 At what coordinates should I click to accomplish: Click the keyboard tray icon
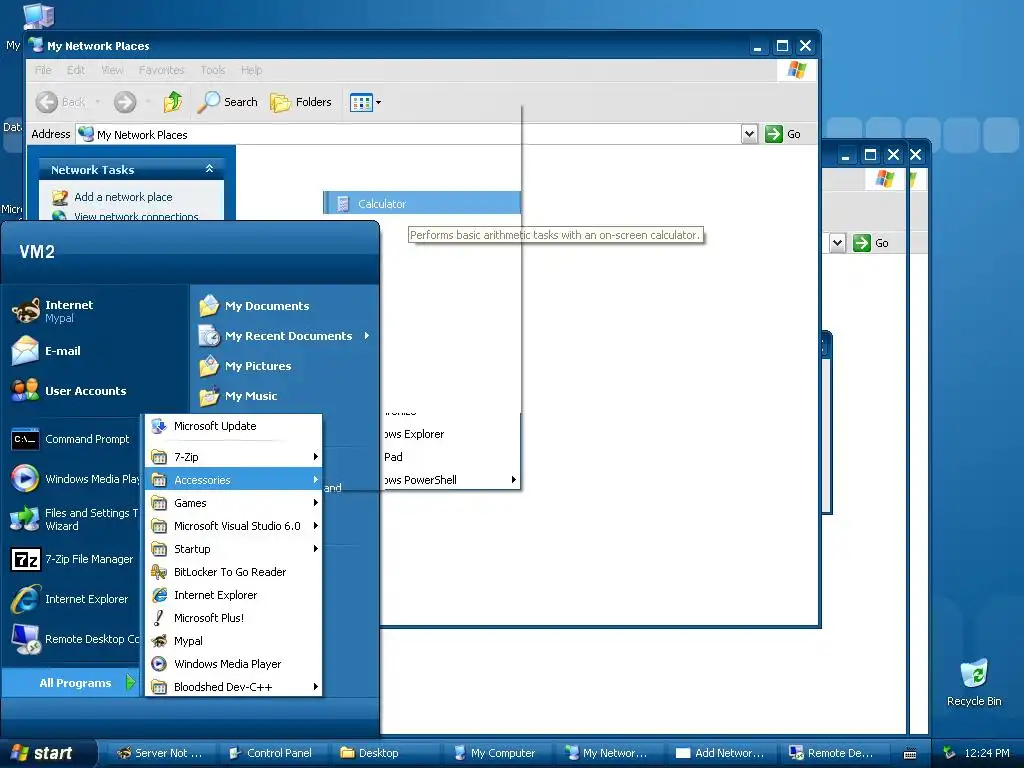tap(910, 754)
